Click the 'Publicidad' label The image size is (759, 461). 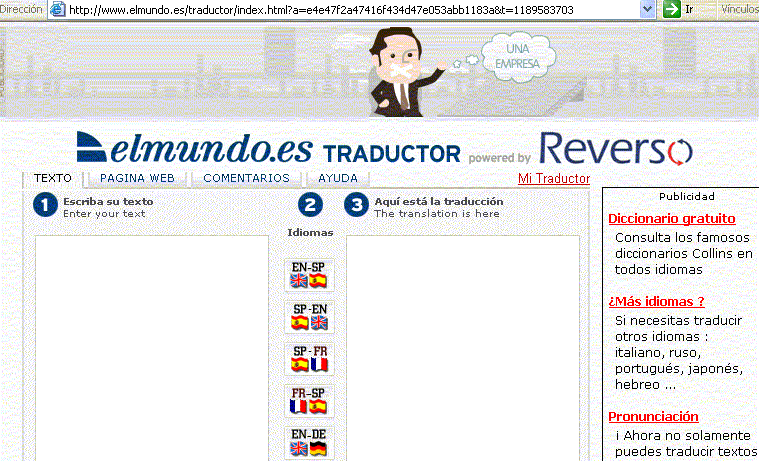click(x=687, y=196)
